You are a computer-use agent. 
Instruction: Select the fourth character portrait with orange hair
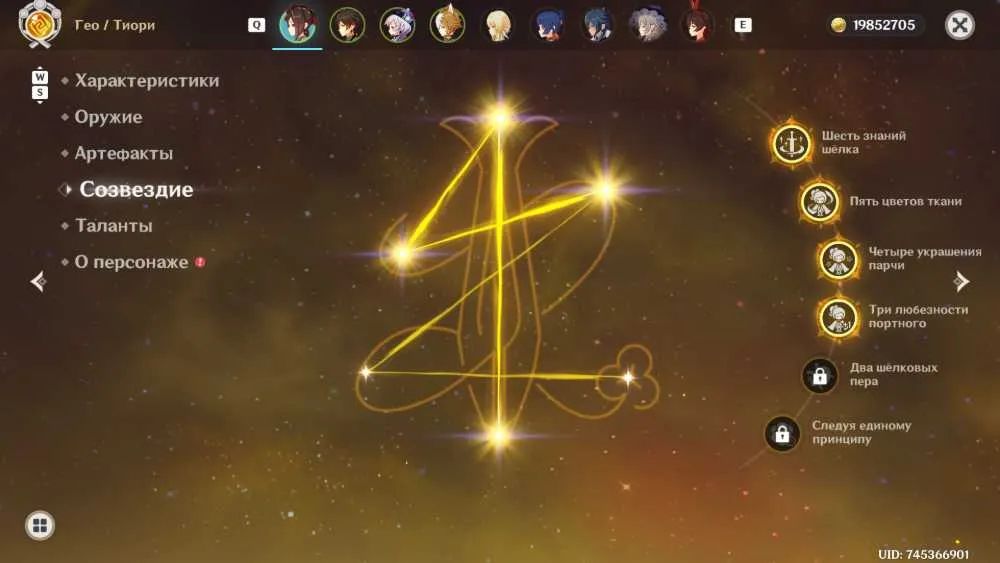(447, 25)
